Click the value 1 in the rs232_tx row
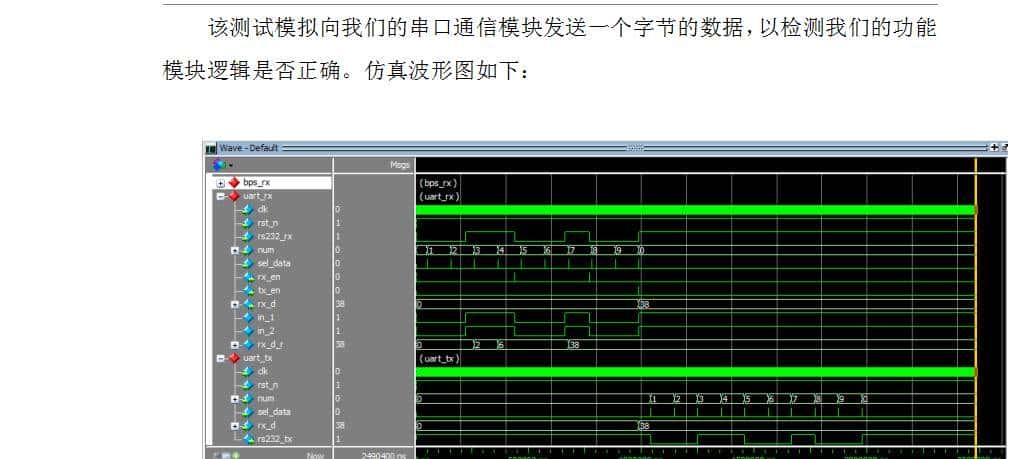 (x=338, y=439)
